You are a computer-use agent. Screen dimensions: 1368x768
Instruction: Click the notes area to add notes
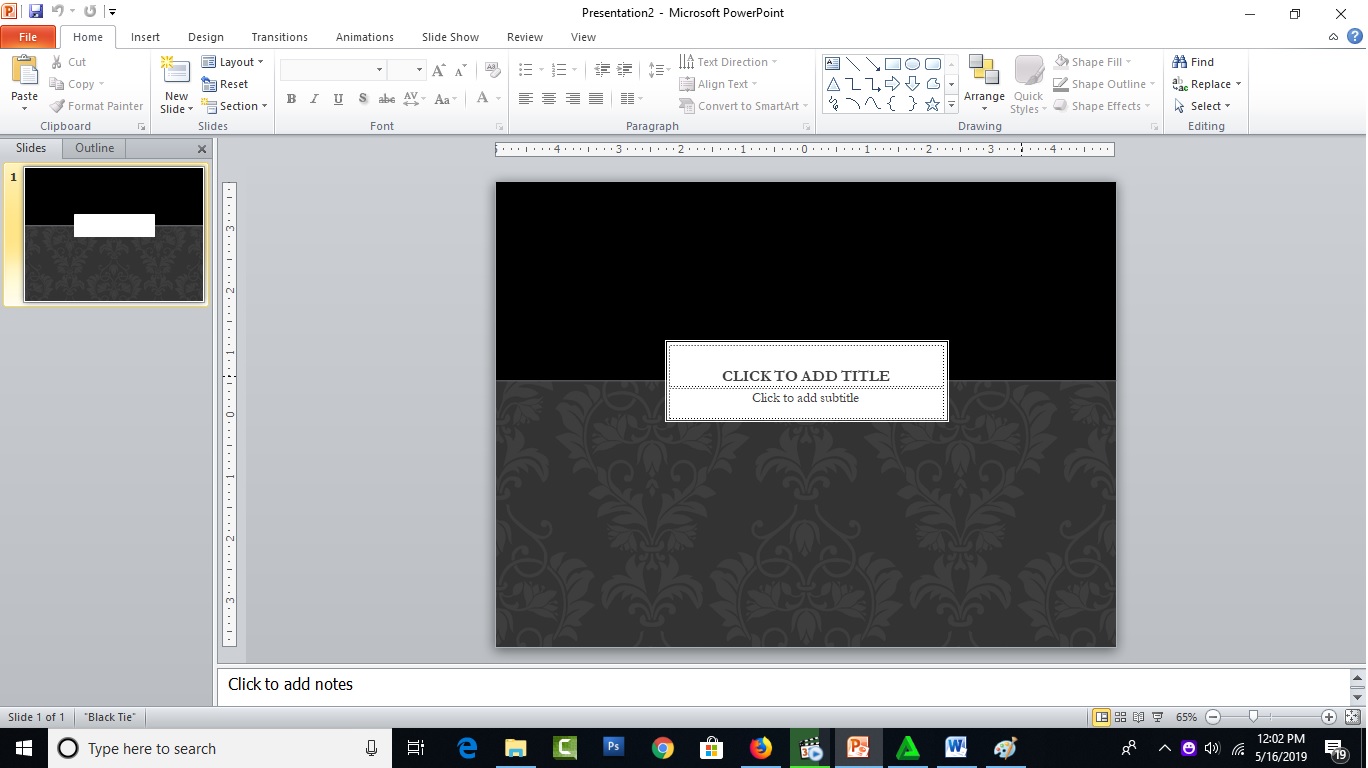[x=783, y=685]
